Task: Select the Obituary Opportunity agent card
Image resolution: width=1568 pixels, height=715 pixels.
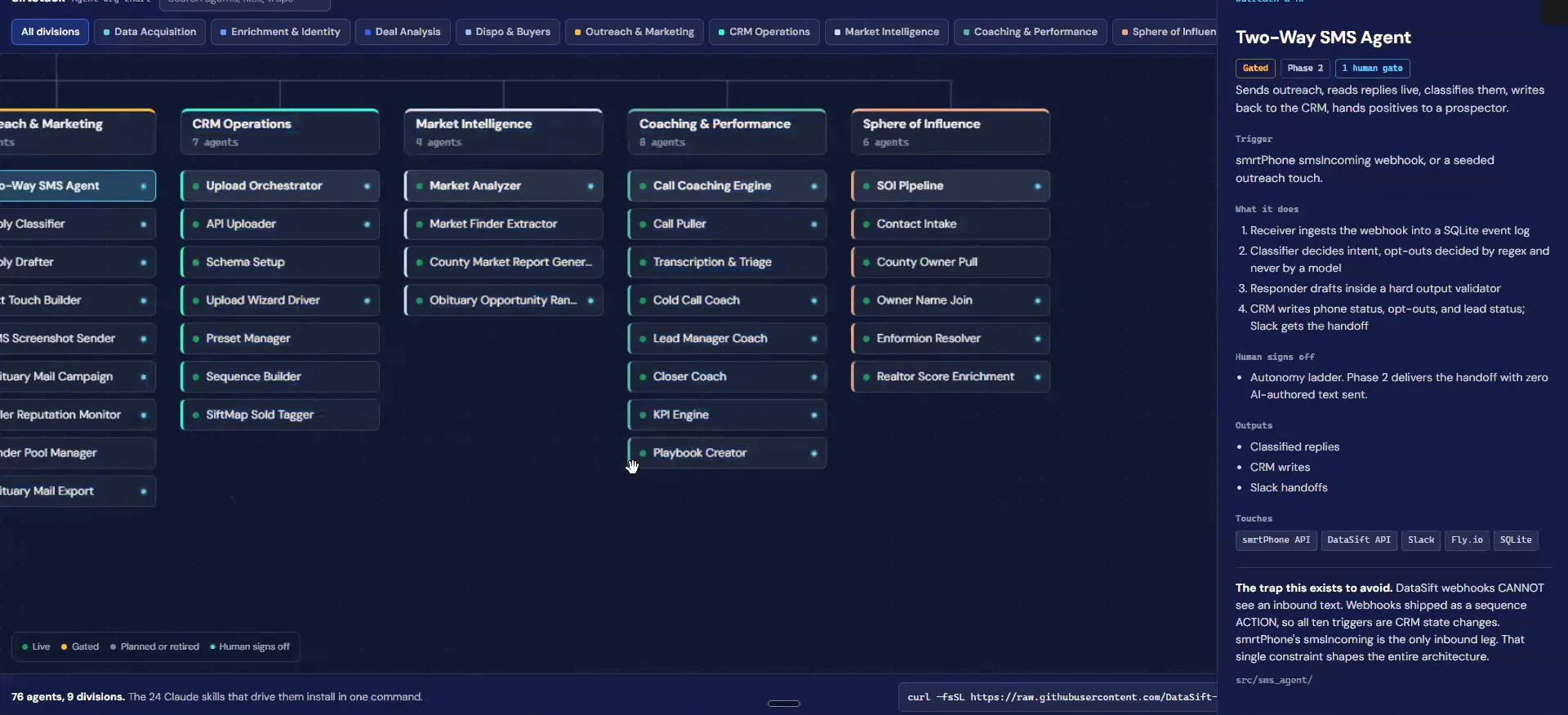Action: click(504, 300)
